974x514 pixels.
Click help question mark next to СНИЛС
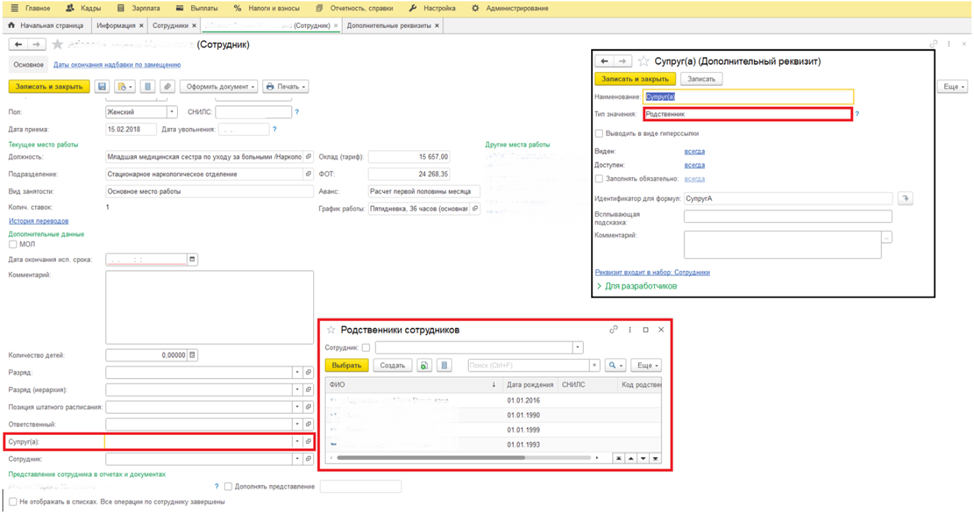coord(296,112)
